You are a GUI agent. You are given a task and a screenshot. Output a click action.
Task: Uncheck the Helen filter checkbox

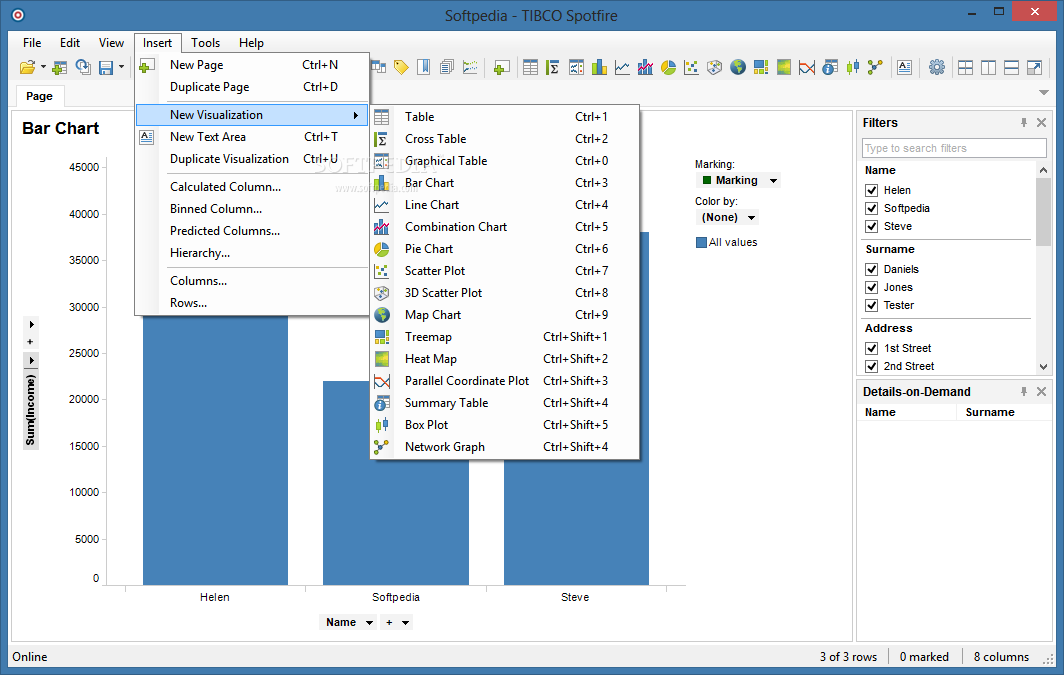(x=871, y=191)
